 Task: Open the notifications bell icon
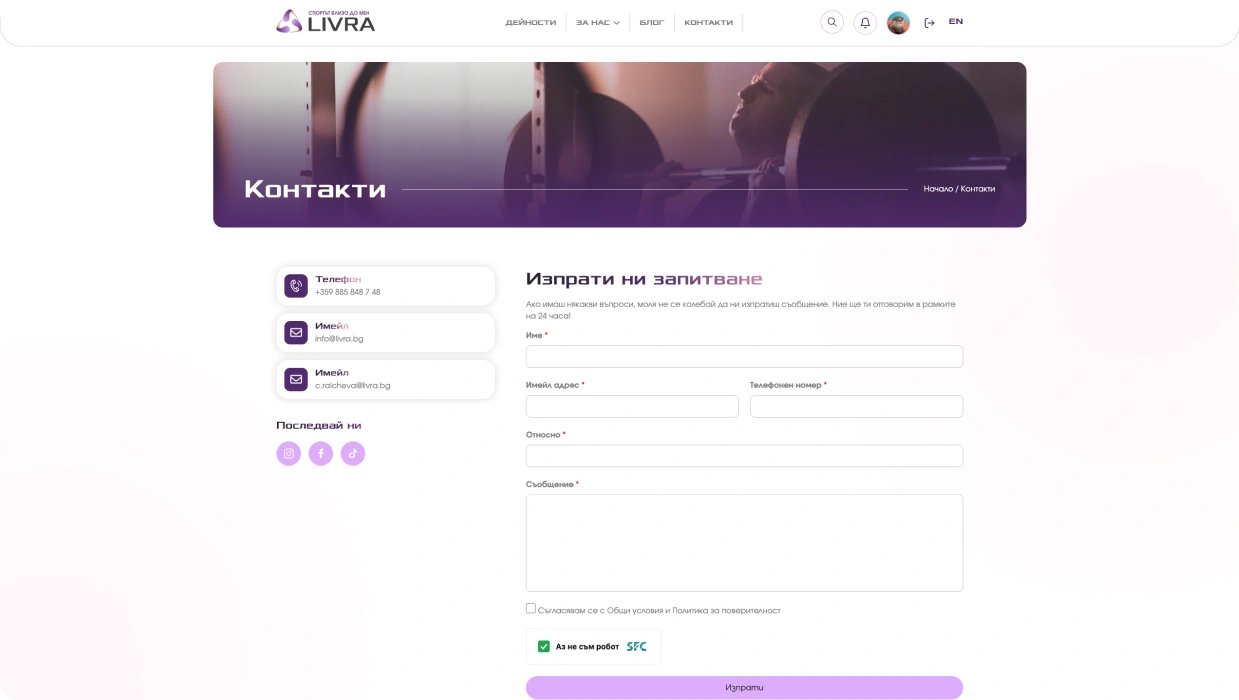point(865,22)
